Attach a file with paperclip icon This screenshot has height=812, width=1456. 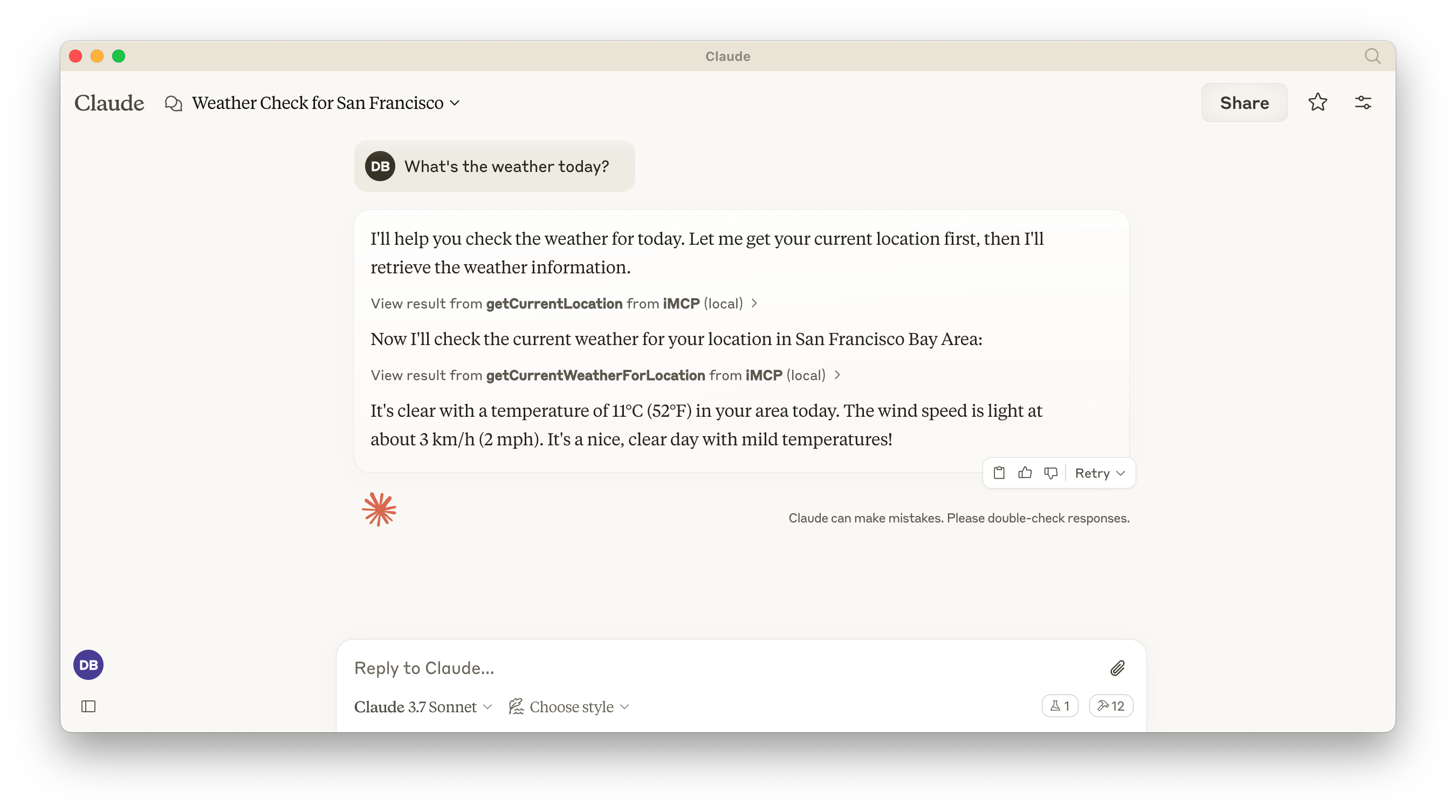click(1117, 668)
